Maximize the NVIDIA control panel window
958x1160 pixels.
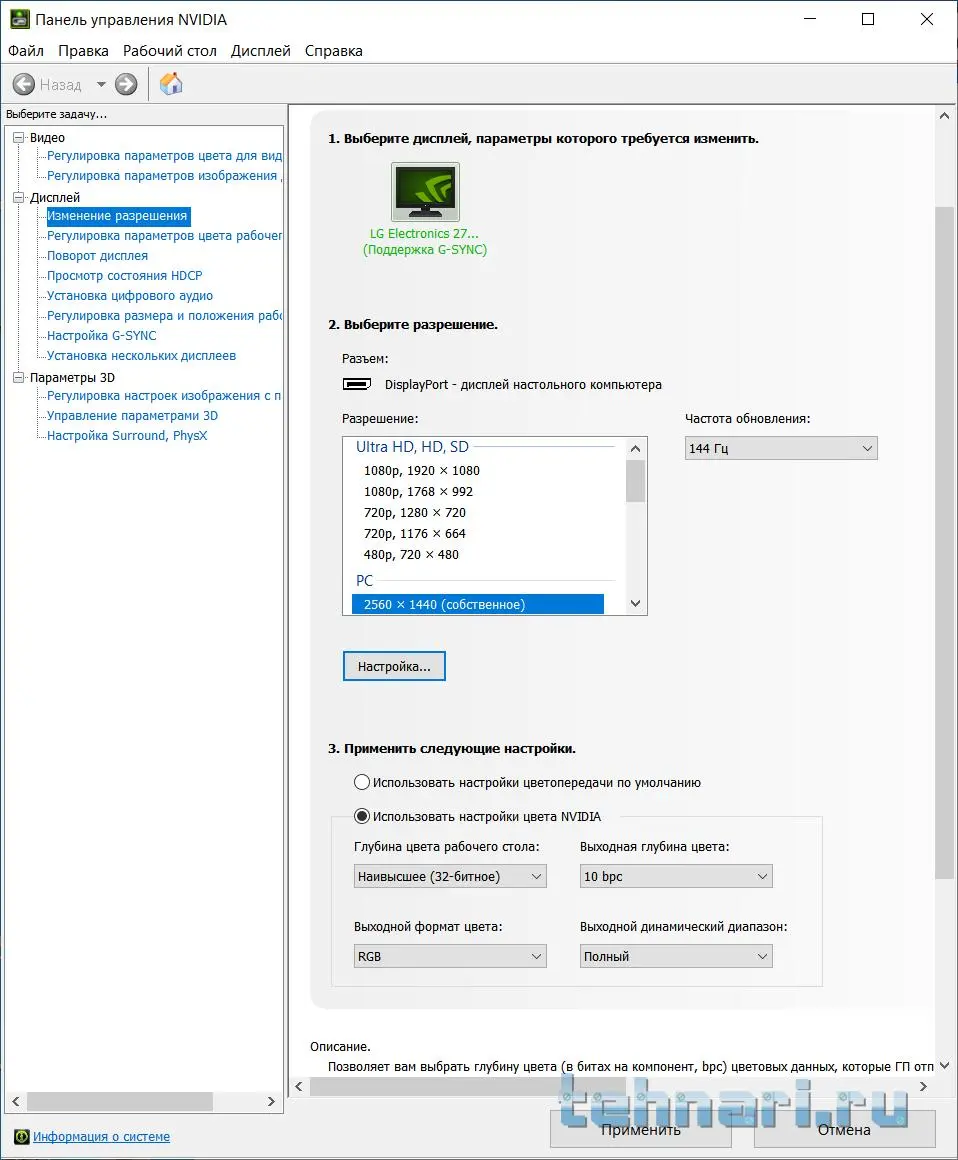coord(868,19)
